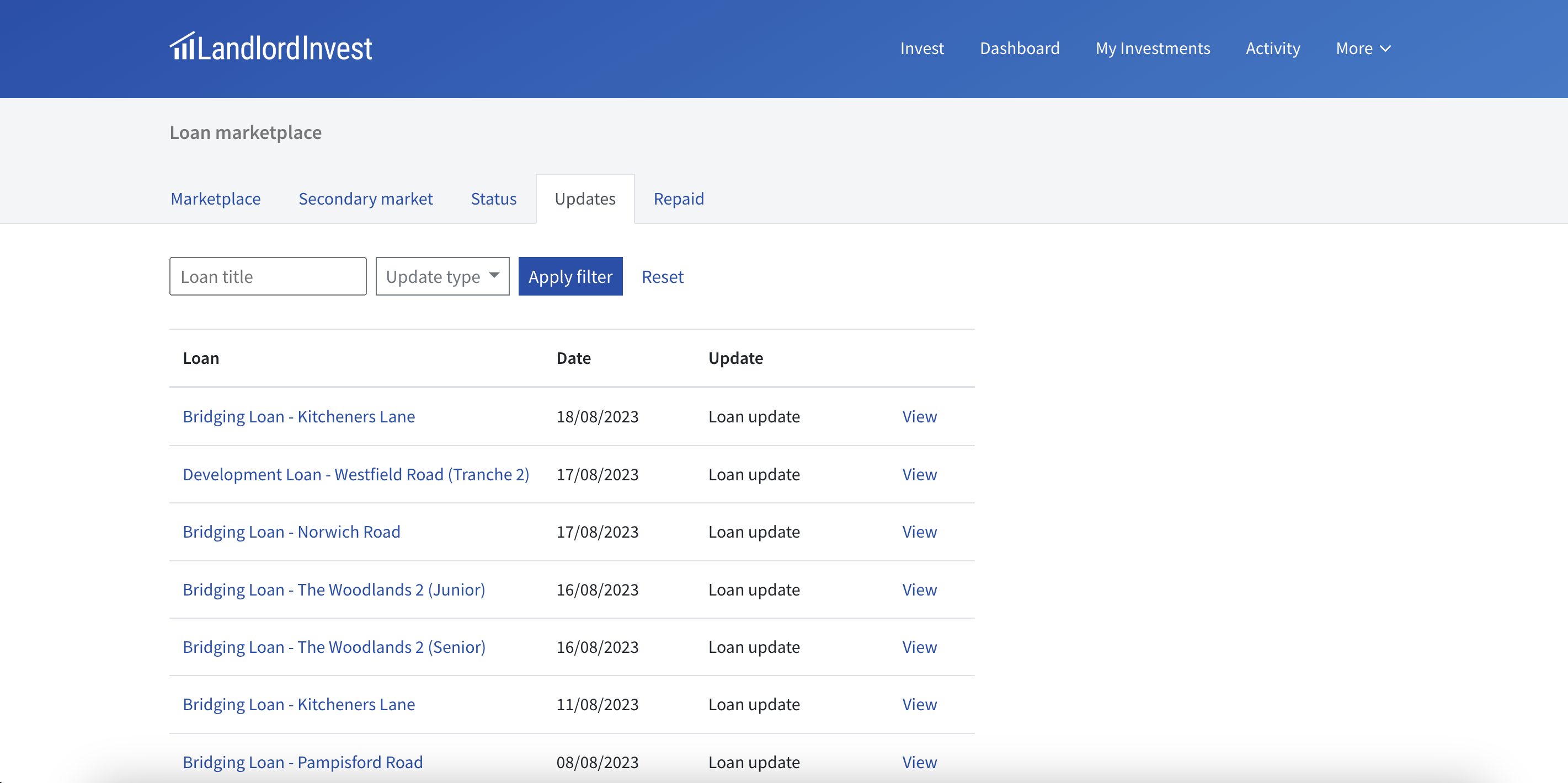Click the Apply filter button
The image size is (1568, 783).
[570, 276]
